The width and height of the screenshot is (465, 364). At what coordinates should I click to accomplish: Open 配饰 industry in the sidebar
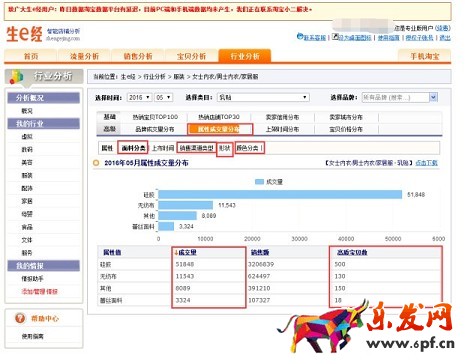27,188
